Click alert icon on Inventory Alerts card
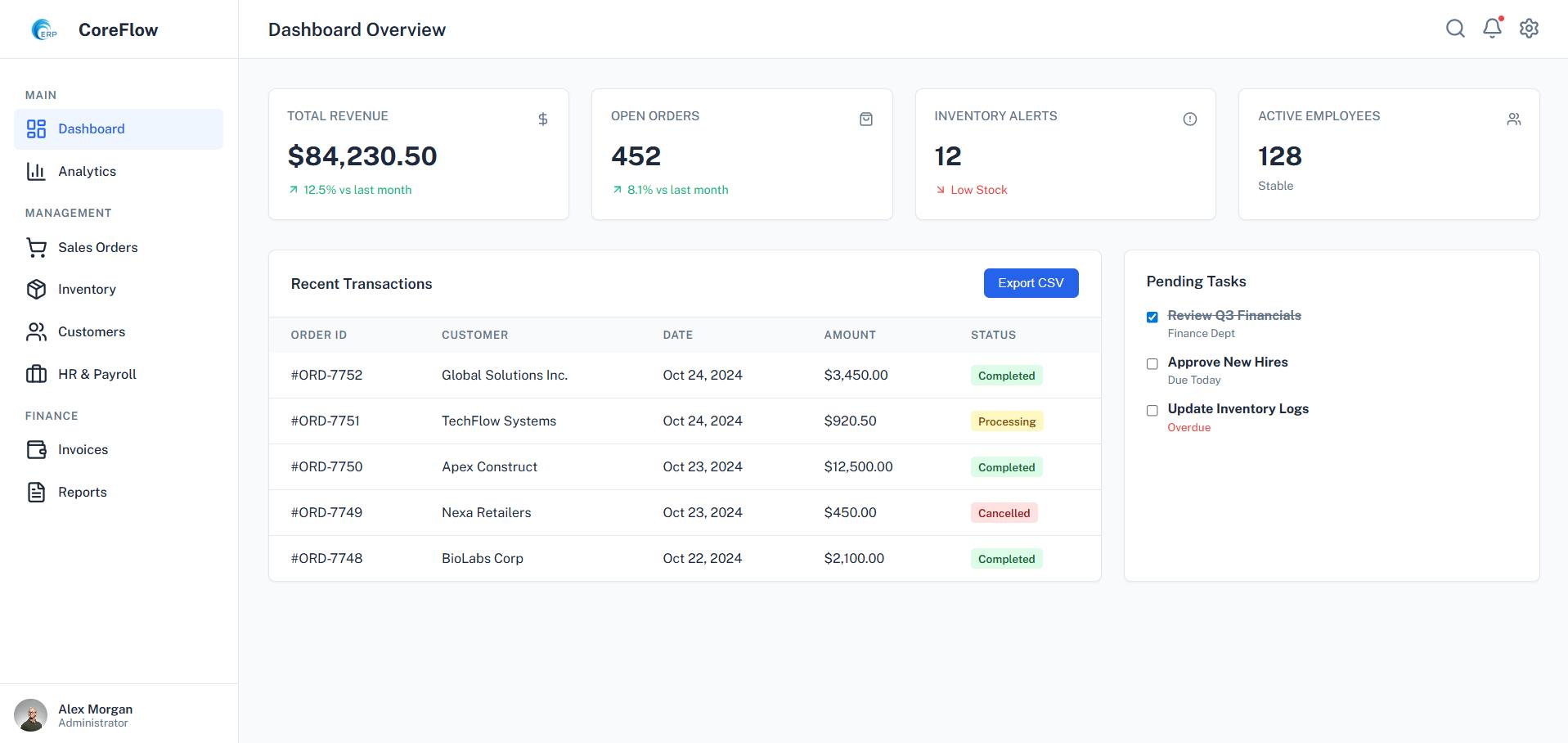Image resolution: width=1568 pixels, height=743 pixels. pyautogui.click(x=1189, y=119)
